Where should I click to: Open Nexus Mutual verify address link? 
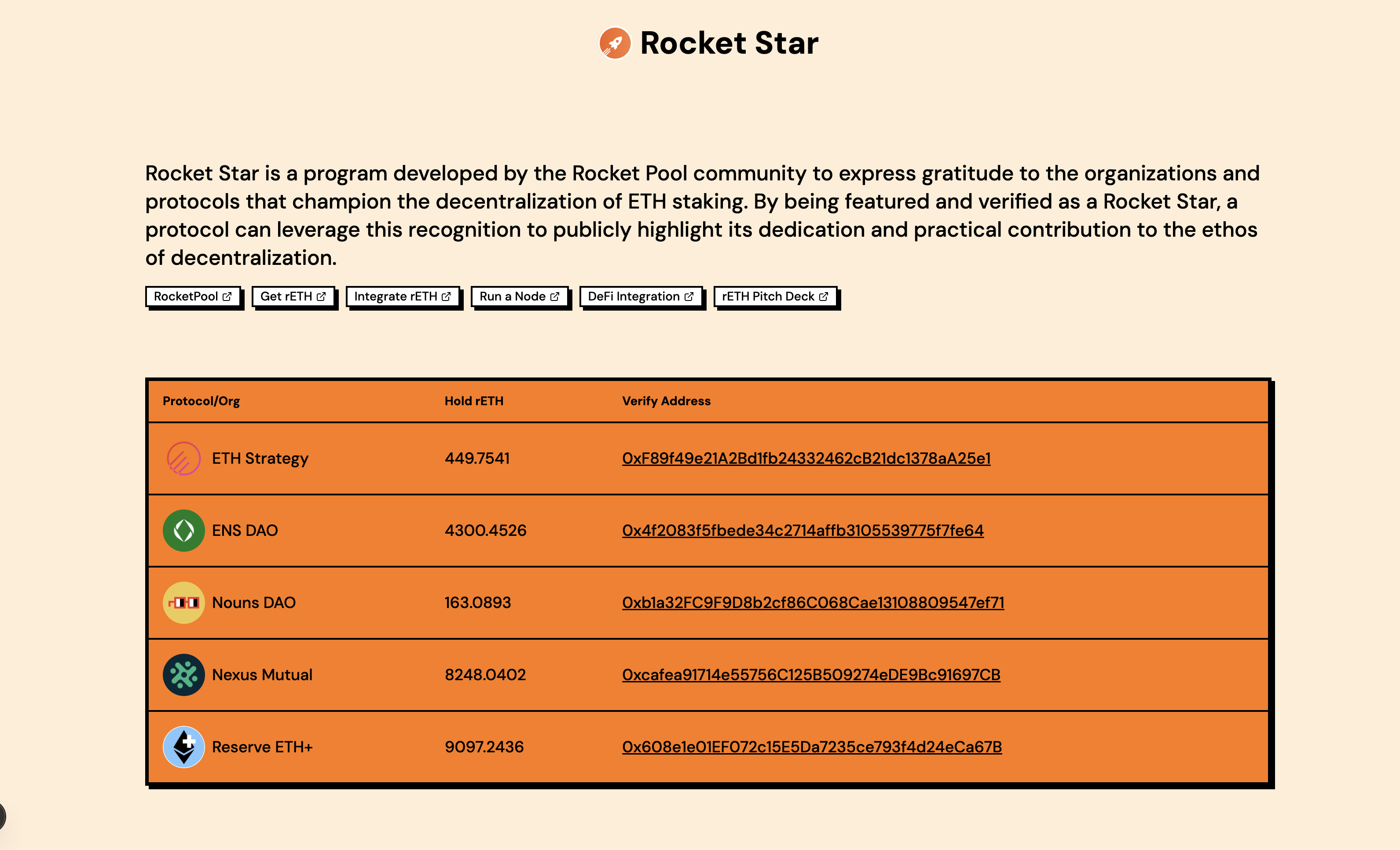pos(811,675)
